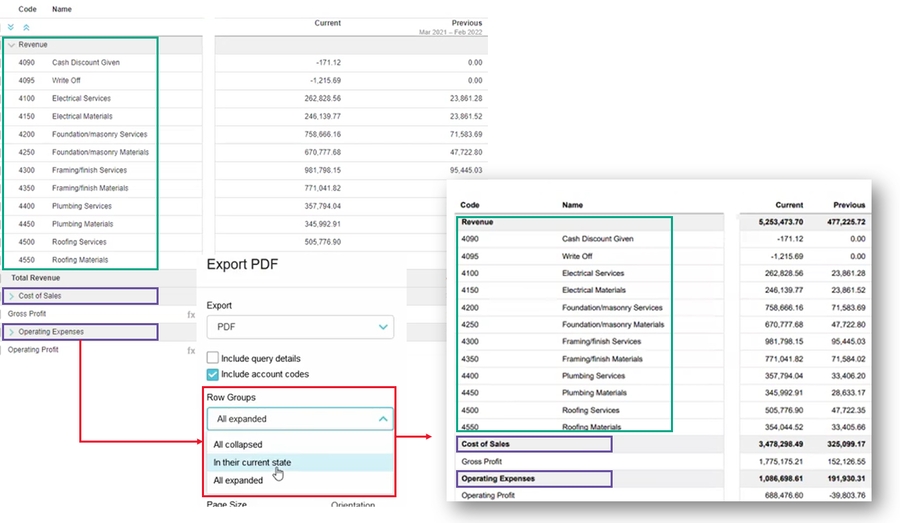The height and width of the screenshot is (523, 900).
Task: Click the Code column header
Action: click(28, 9)
